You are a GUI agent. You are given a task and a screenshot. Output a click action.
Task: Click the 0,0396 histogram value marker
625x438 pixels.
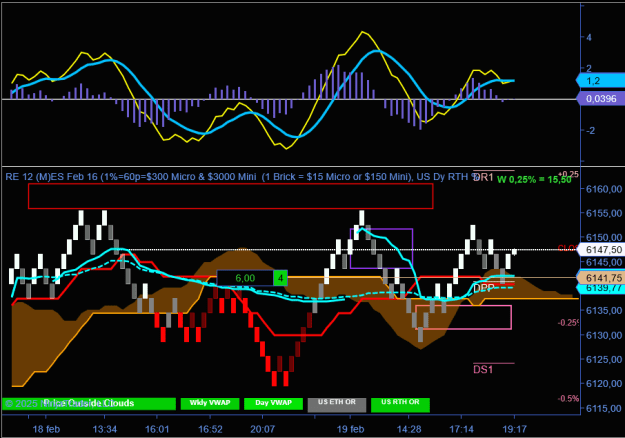[x=601, y=98]
